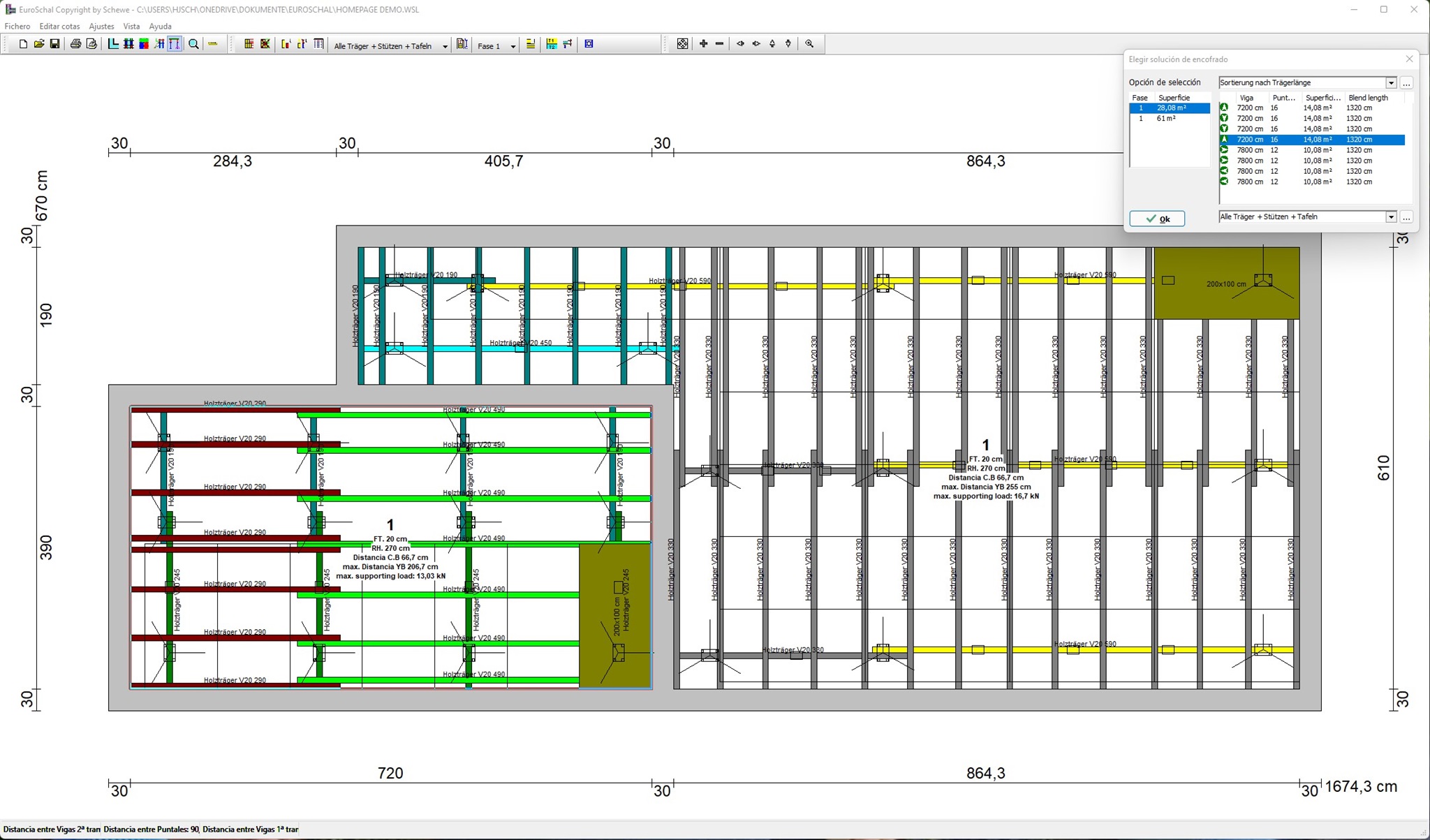Viewport: 1430px width, 840px height.
Task: Open toolbar Alle Träger + Stützen + Tafeln dropdown
Action: click(x=445, y=46)
